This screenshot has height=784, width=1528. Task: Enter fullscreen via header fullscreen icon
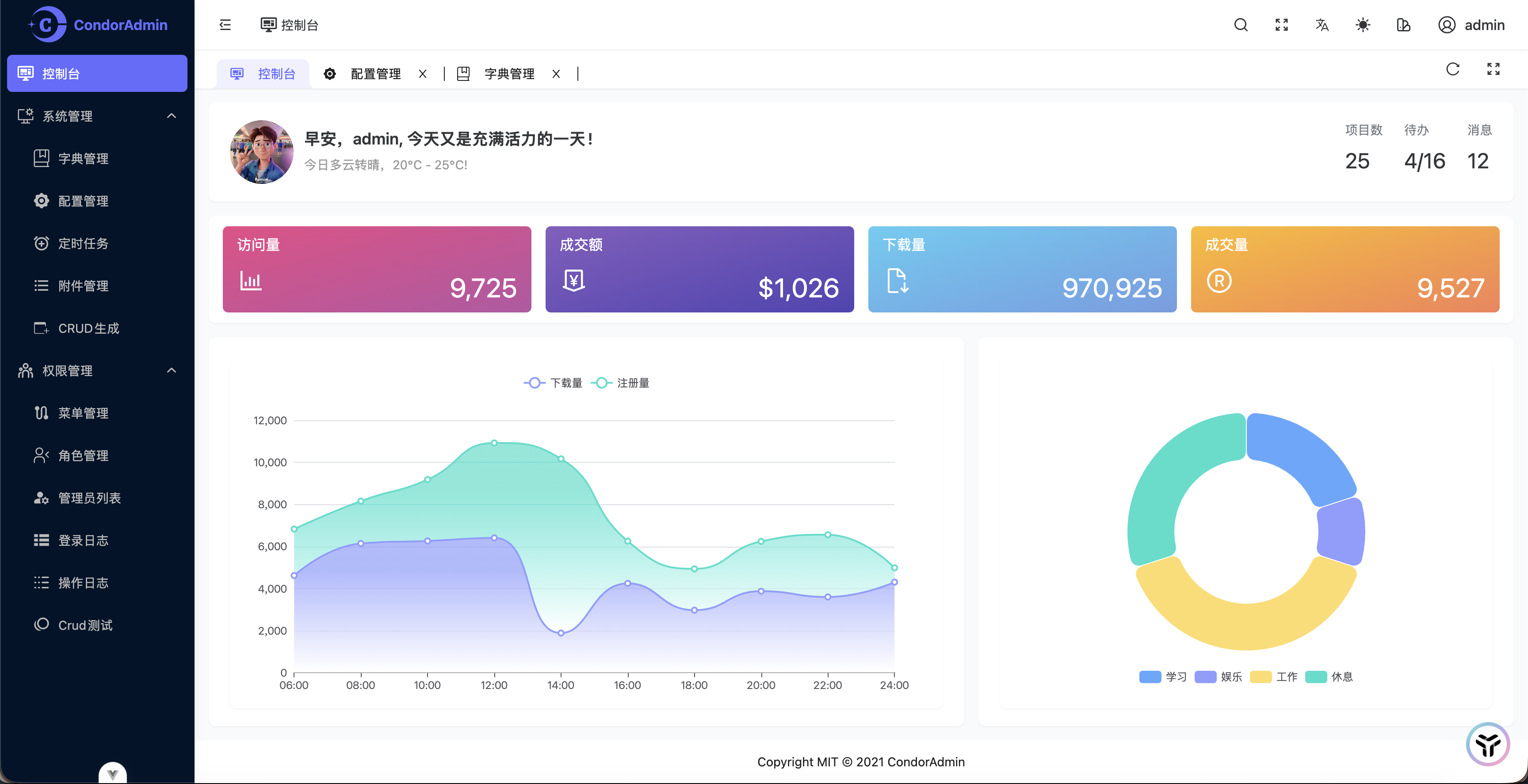tap(1281, 25)
